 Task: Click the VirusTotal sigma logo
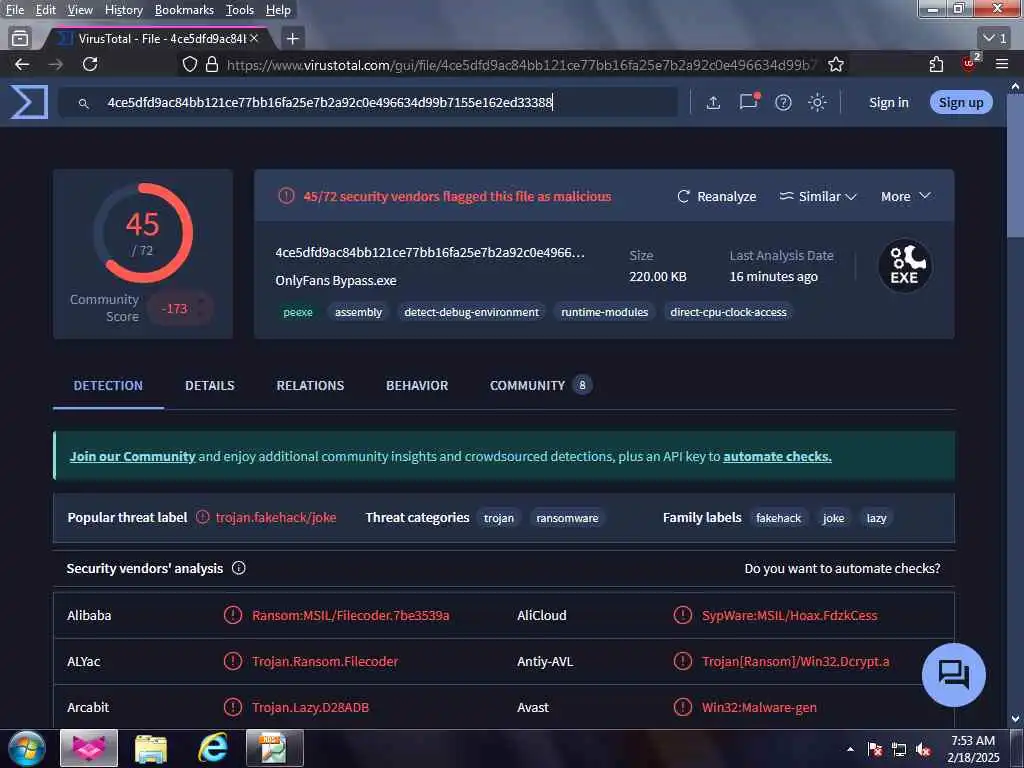tap(29, 102)
